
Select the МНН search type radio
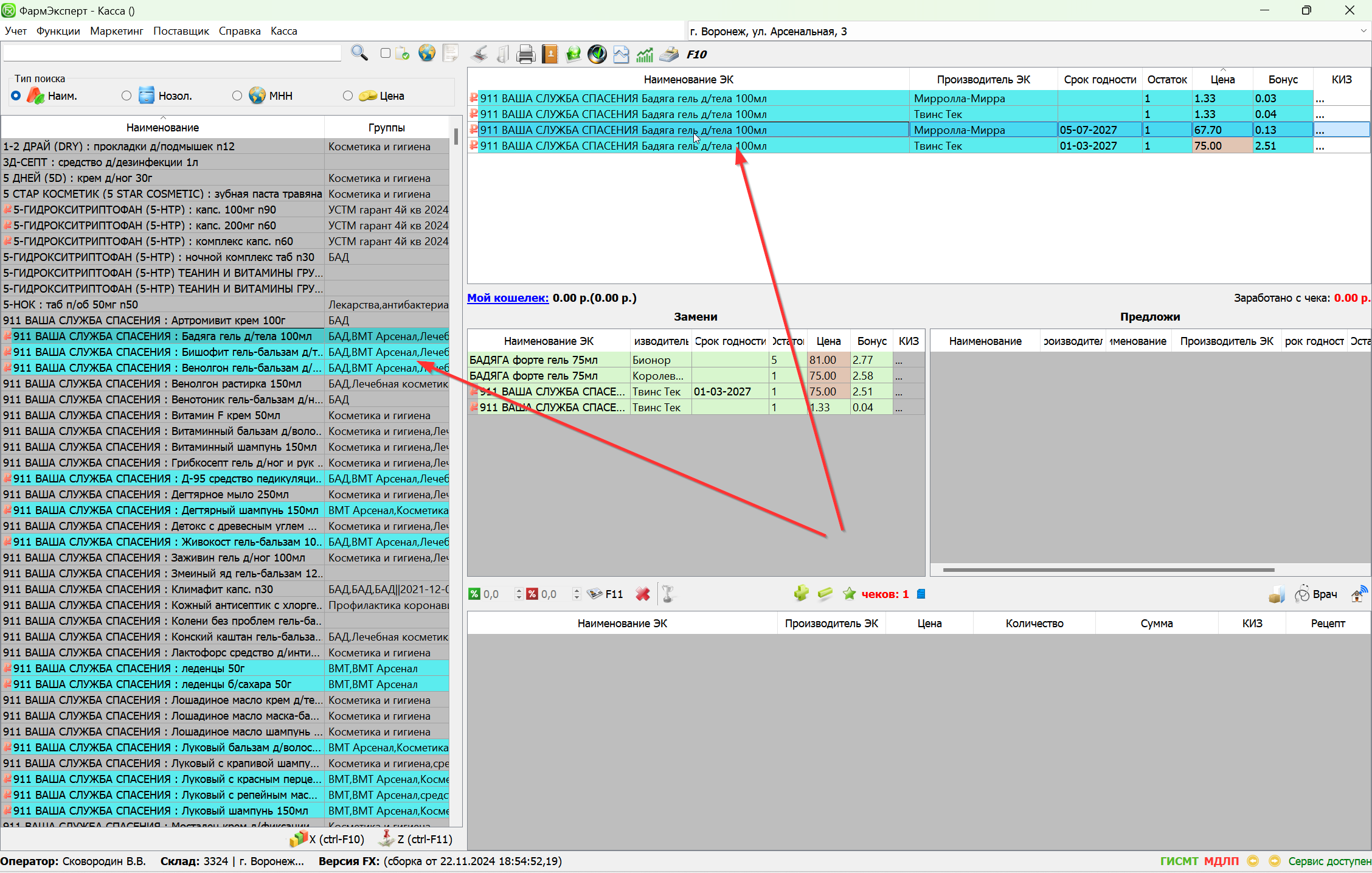237,96
